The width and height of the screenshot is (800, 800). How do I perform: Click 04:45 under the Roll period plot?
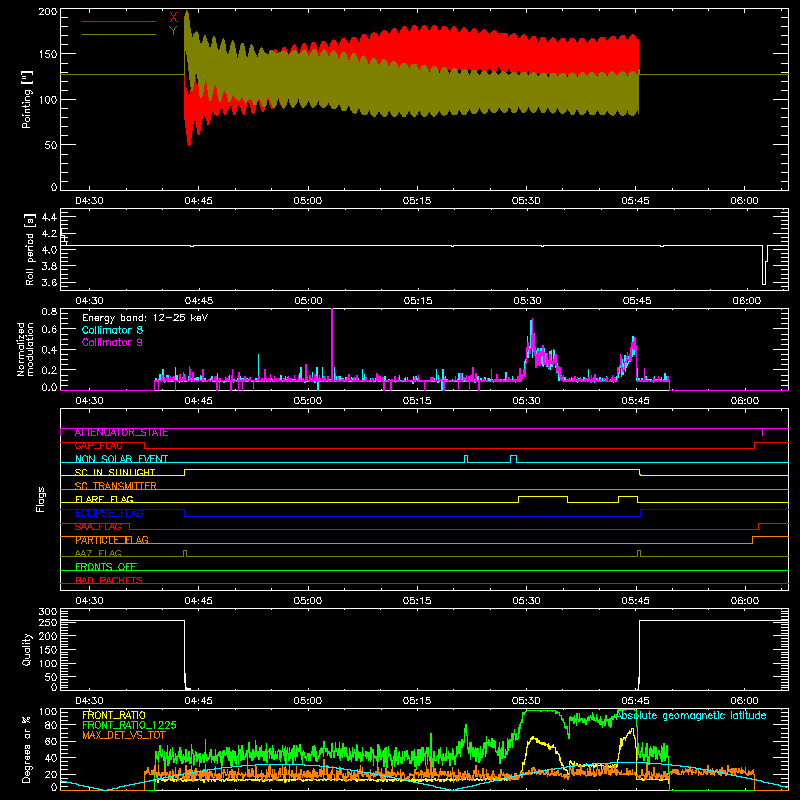[198, 301]
